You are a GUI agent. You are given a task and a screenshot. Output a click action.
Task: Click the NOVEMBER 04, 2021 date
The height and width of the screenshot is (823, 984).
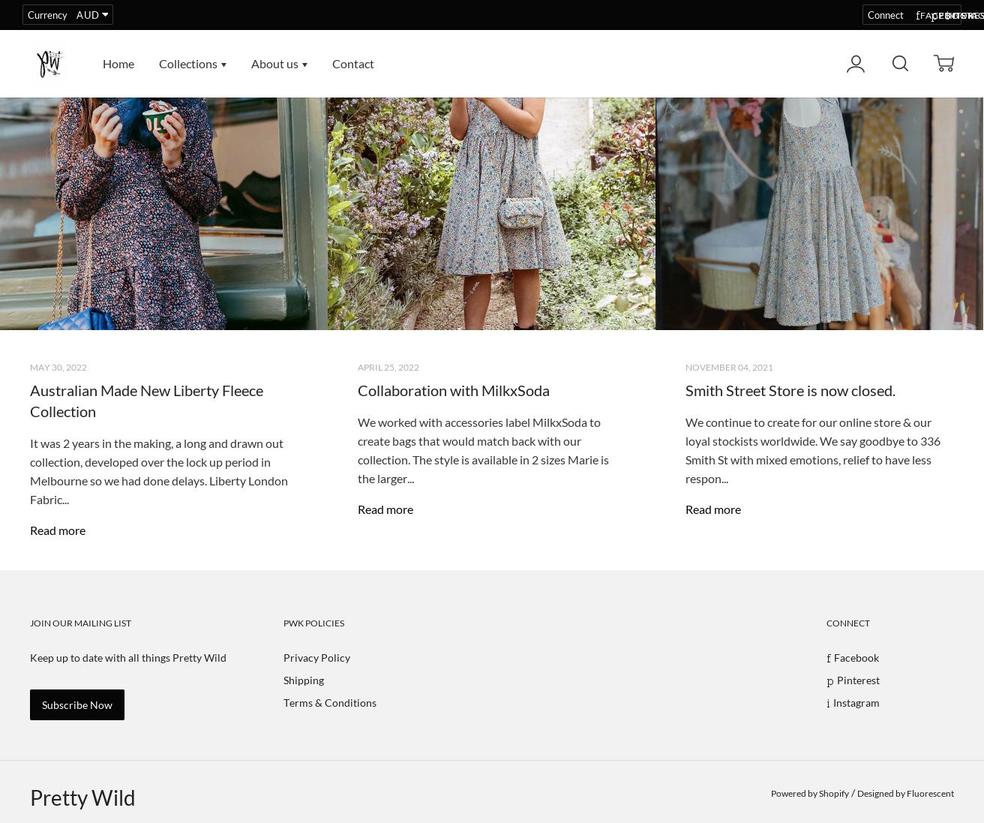click(x=729, y=367)
